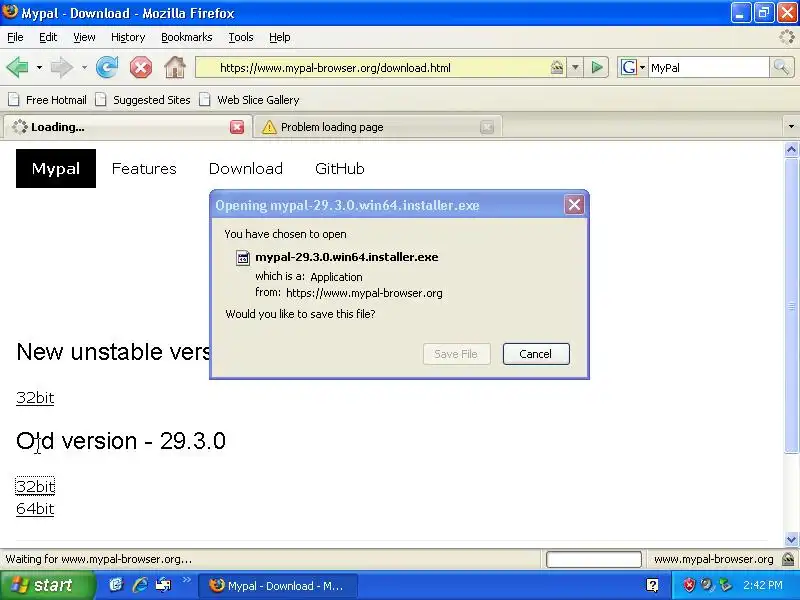Click 32bit link under New unstable version
Image resolution: width=800 pixels, height=600 pixels.
(x=35, y=397)
